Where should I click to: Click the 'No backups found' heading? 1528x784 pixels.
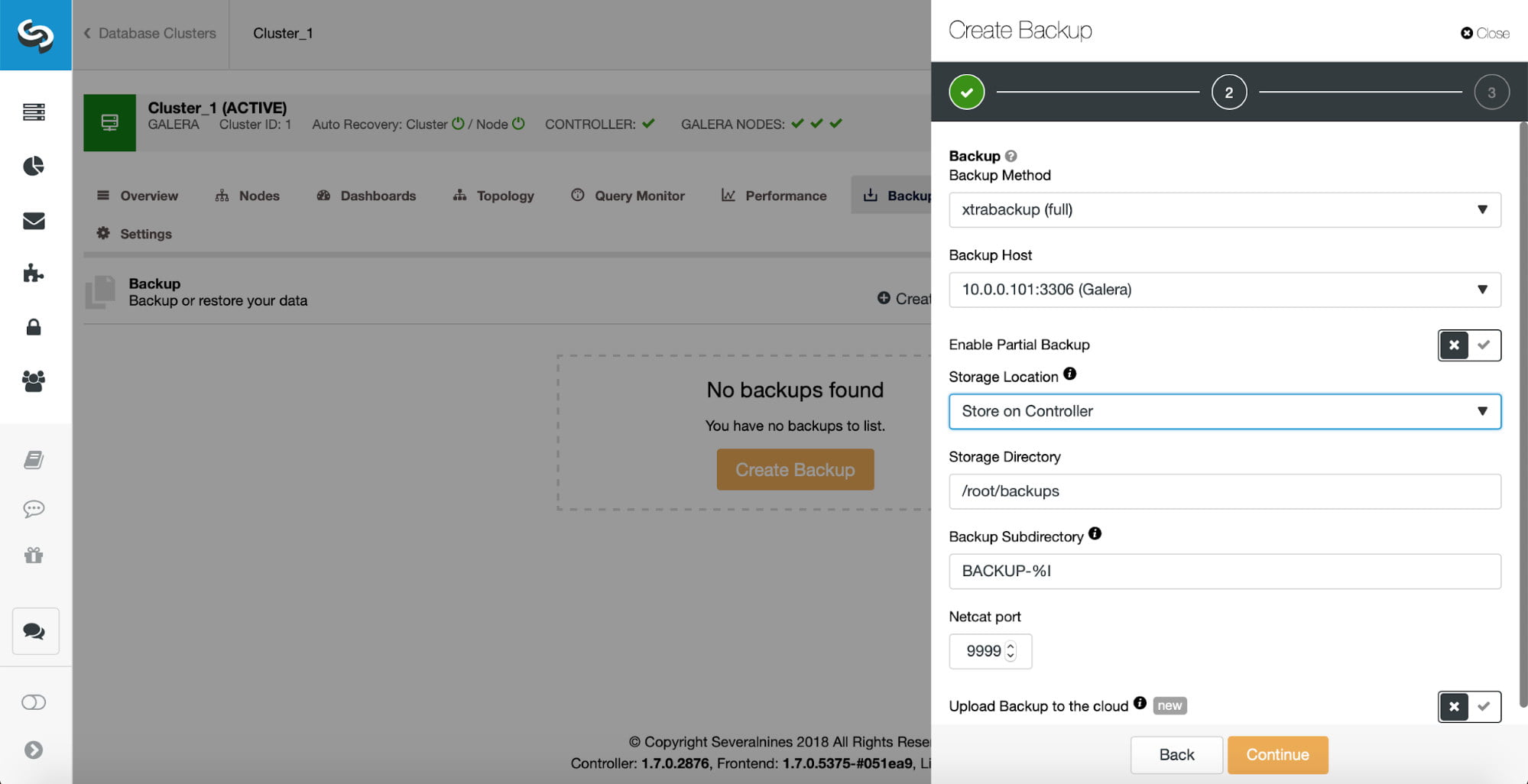click(x=795, y=390)
